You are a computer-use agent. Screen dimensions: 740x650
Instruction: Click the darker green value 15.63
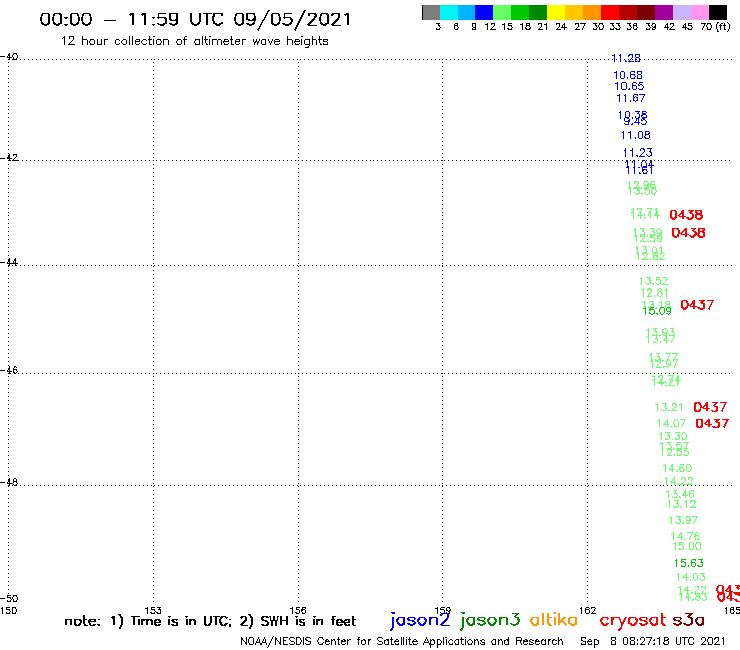[689, 563]
